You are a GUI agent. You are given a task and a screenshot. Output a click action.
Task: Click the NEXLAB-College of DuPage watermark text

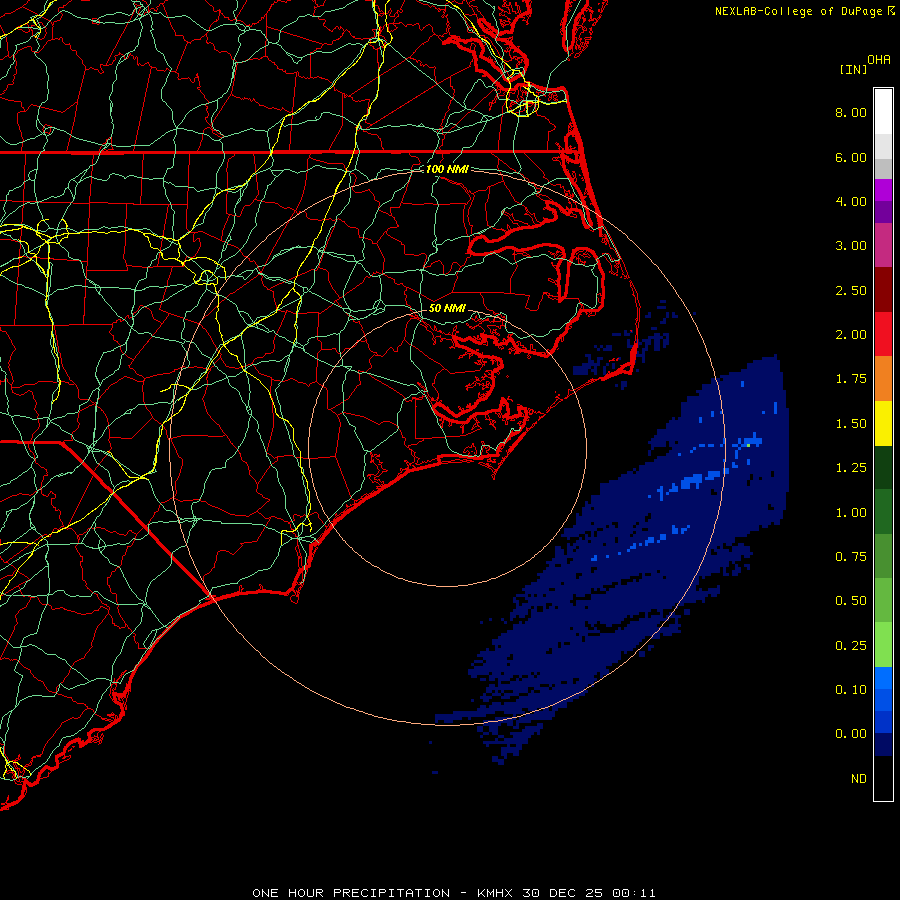pyautogui.click(x=799, y=11)
